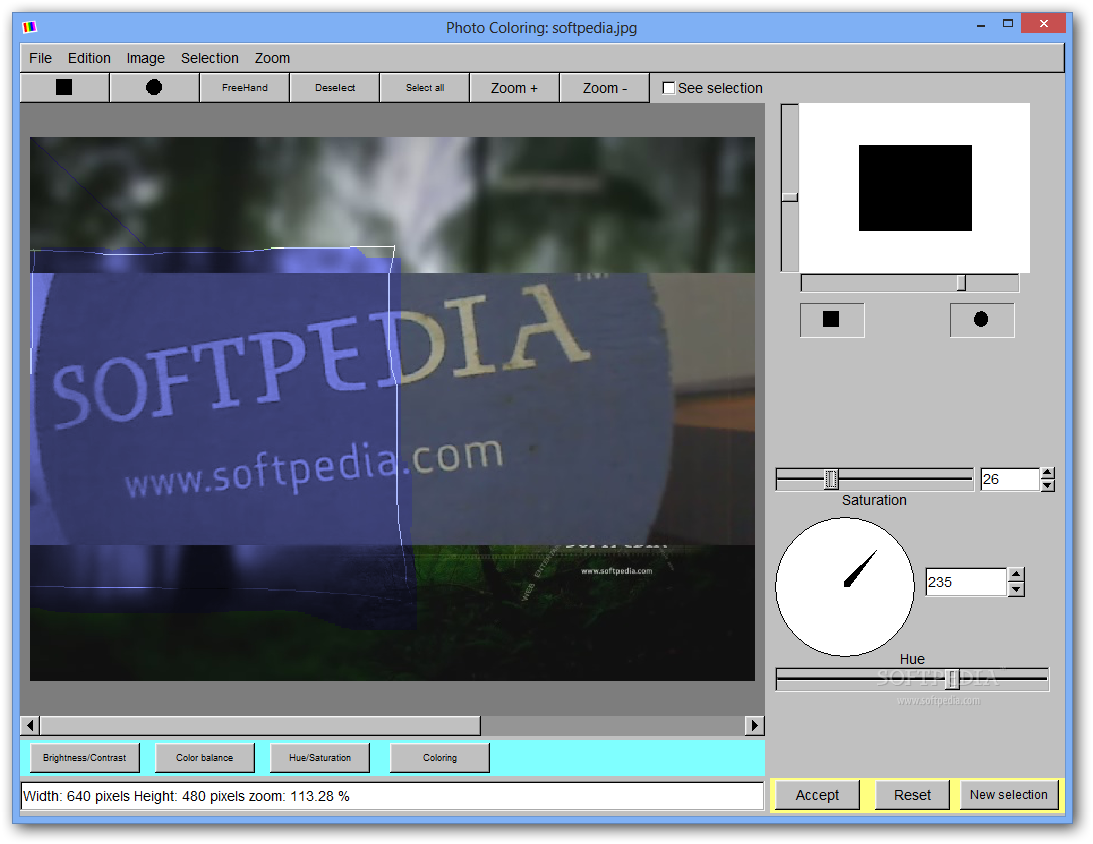Choose the square shape button below the preview
Screen dimensions: 1093x844
pyautogui.click(x=832, y=320)
